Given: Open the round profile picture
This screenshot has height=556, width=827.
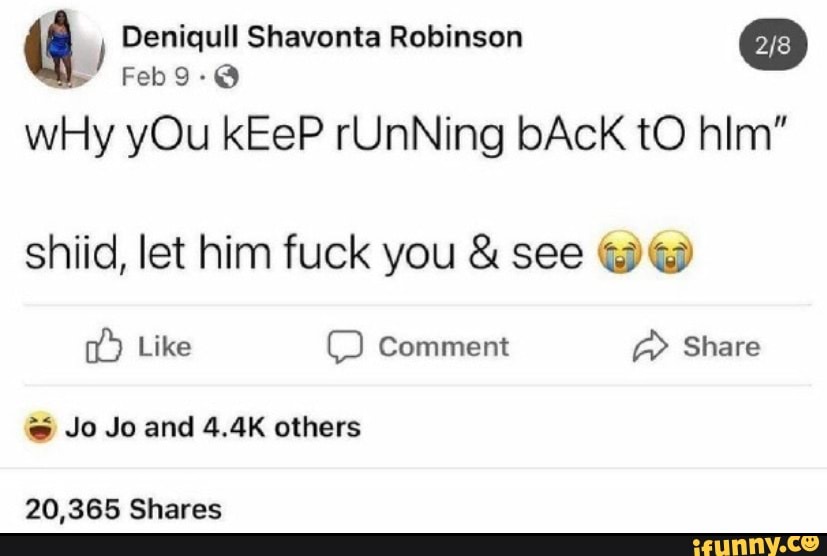Looking at the screenshot, I should tap(64, 48).
